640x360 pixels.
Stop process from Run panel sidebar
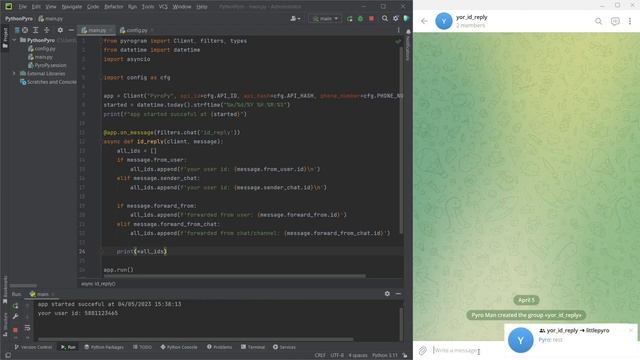(16, 329)
